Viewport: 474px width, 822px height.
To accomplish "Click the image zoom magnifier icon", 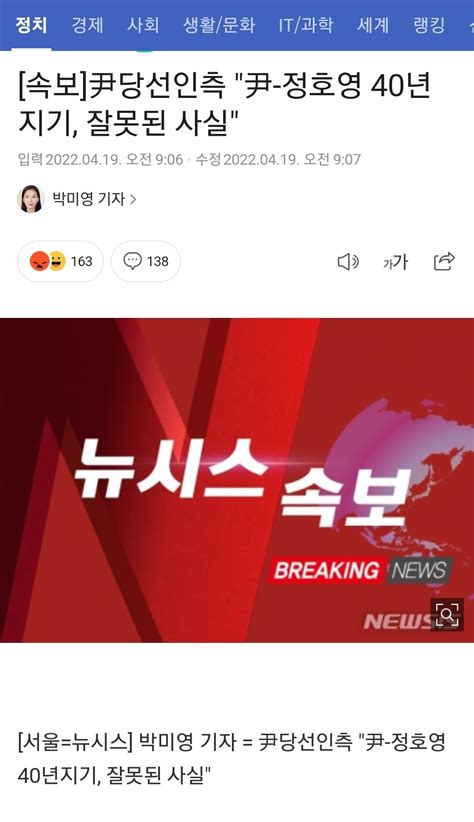I will (447, 614).
